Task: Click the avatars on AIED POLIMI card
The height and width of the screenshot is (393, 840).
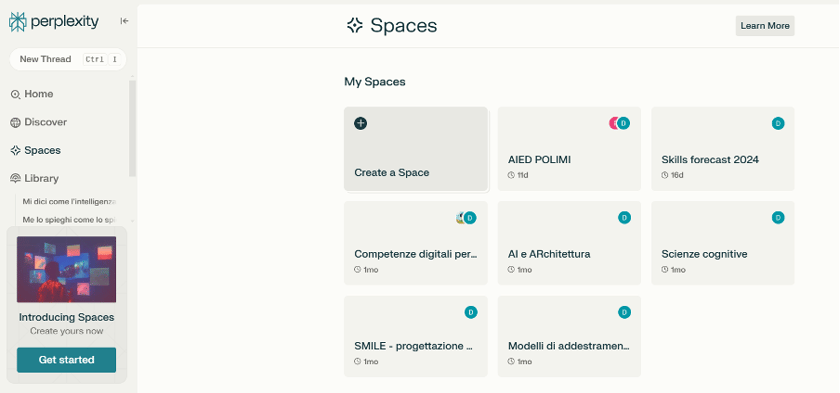Action: click(x=619, y=124)
